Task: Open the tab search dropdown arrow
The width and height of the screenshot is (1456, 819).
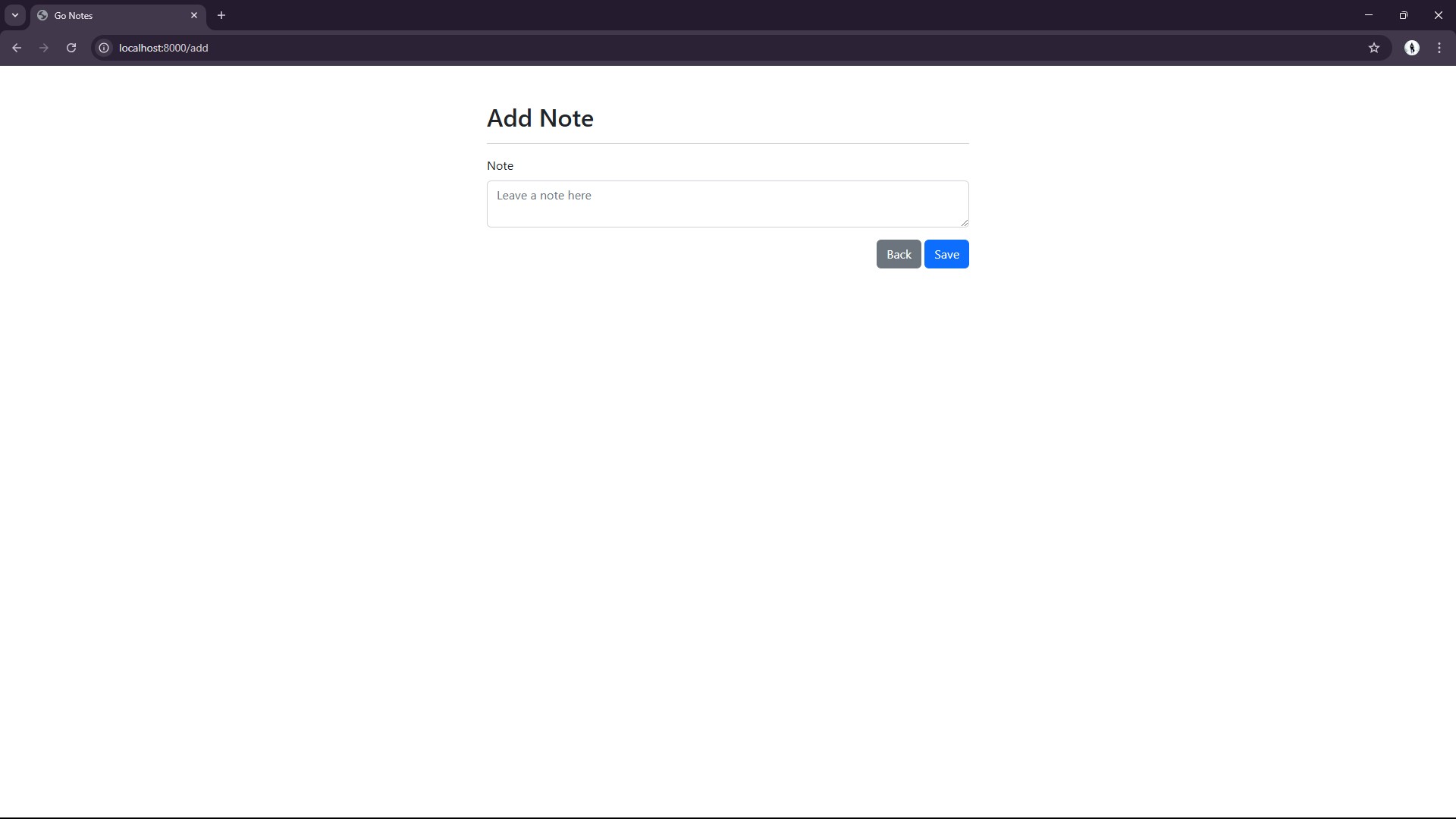Action: (15, 15)
